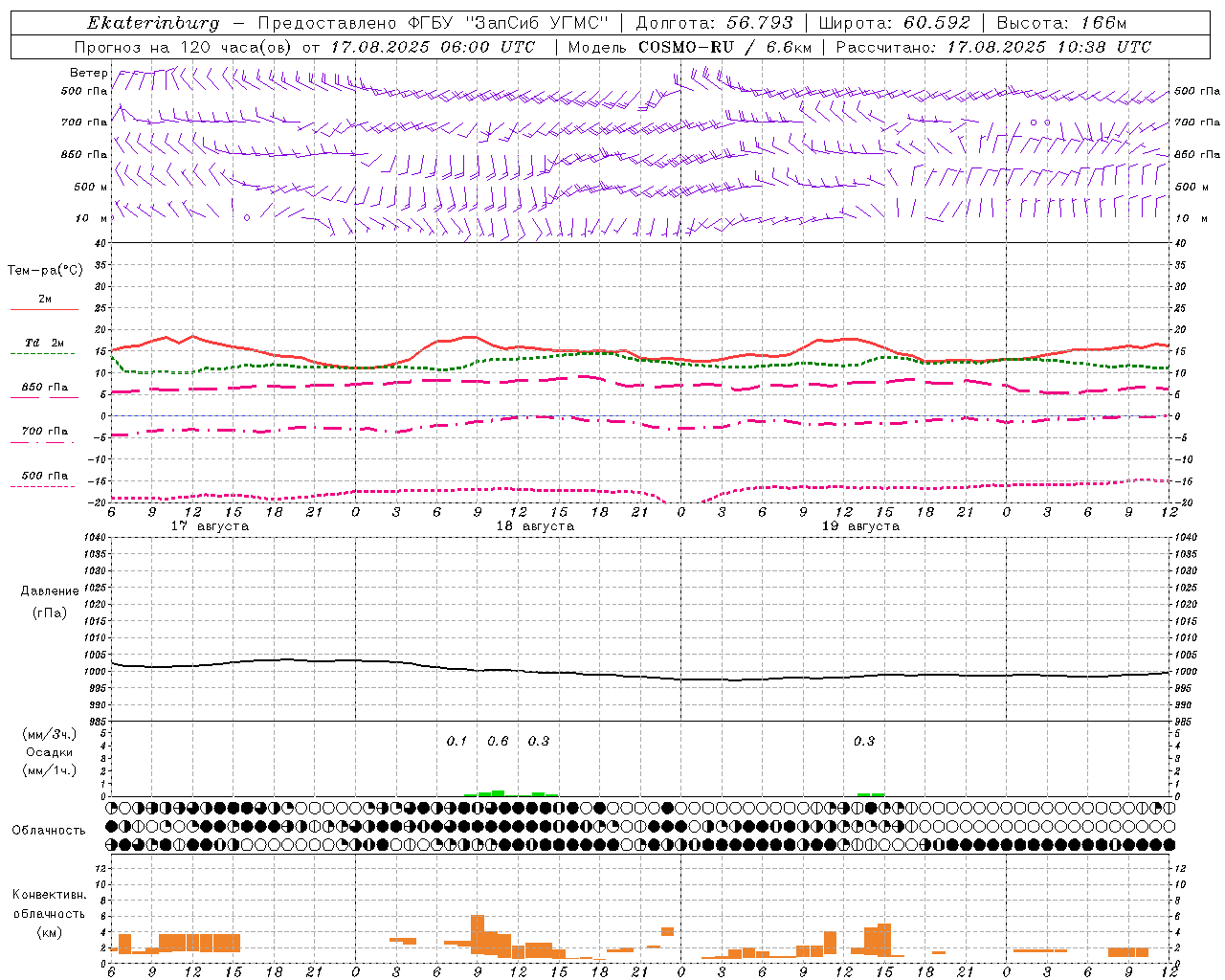Click the 'Предоставлено ФГБУ "ЗапСиб УГМС"' provider text

(434, 23)
